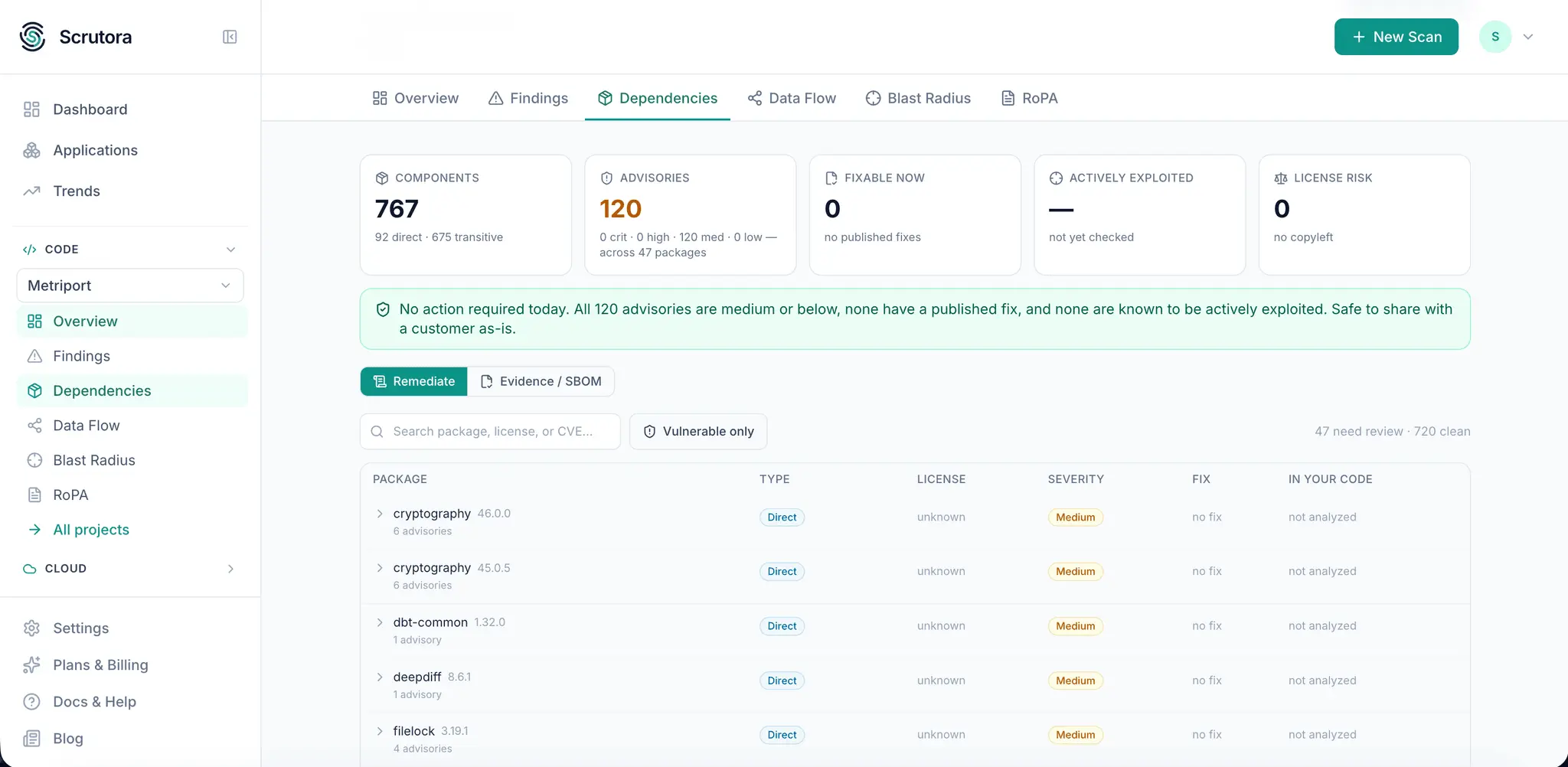The height and width of the screenshot is (767, 1568).
Task: Open the Metriport project dropdown
Action: [x=130, y=286]
